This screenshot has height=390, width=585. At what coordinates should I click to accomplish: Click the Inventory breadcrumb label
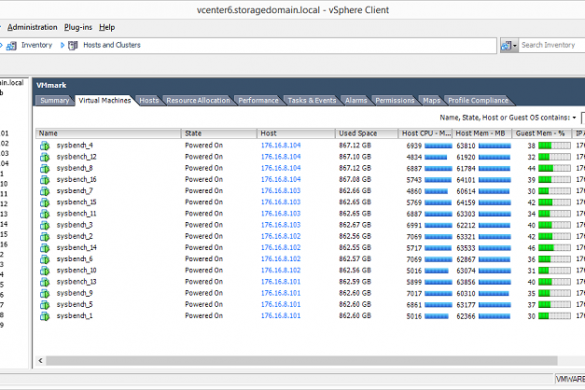pos(37,45)
